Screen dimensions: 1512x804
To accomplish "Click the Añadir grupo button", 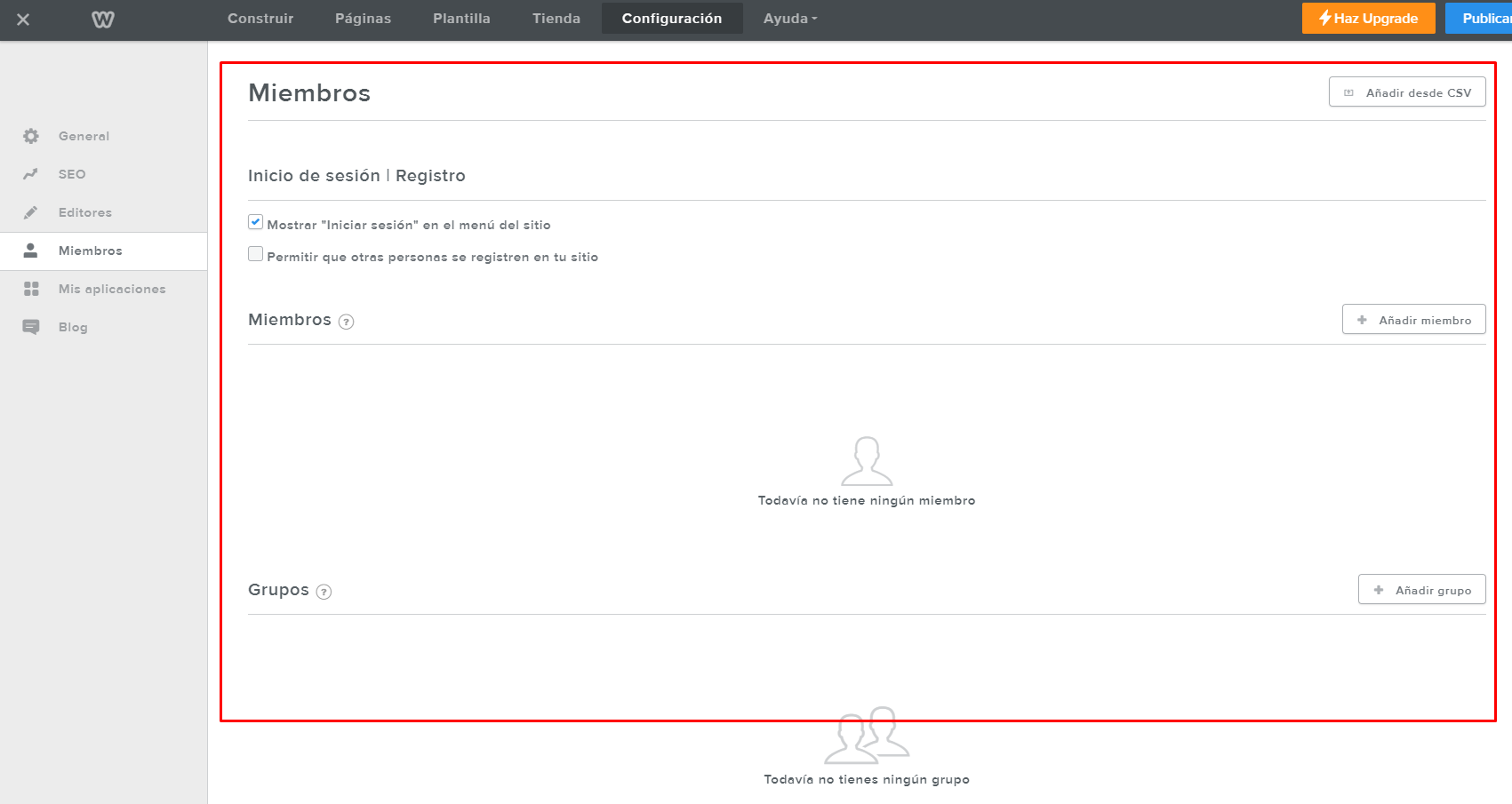I will coord(1422,590).
